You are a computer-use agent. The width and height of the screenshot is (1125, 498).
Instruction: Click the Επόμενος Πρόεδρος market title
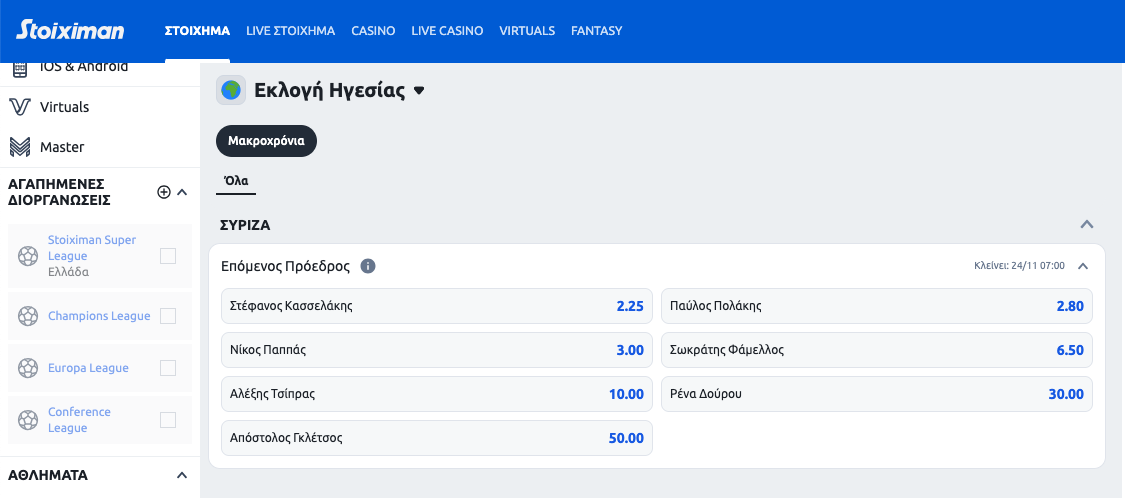pyautogui.click(x=285, y=266)
